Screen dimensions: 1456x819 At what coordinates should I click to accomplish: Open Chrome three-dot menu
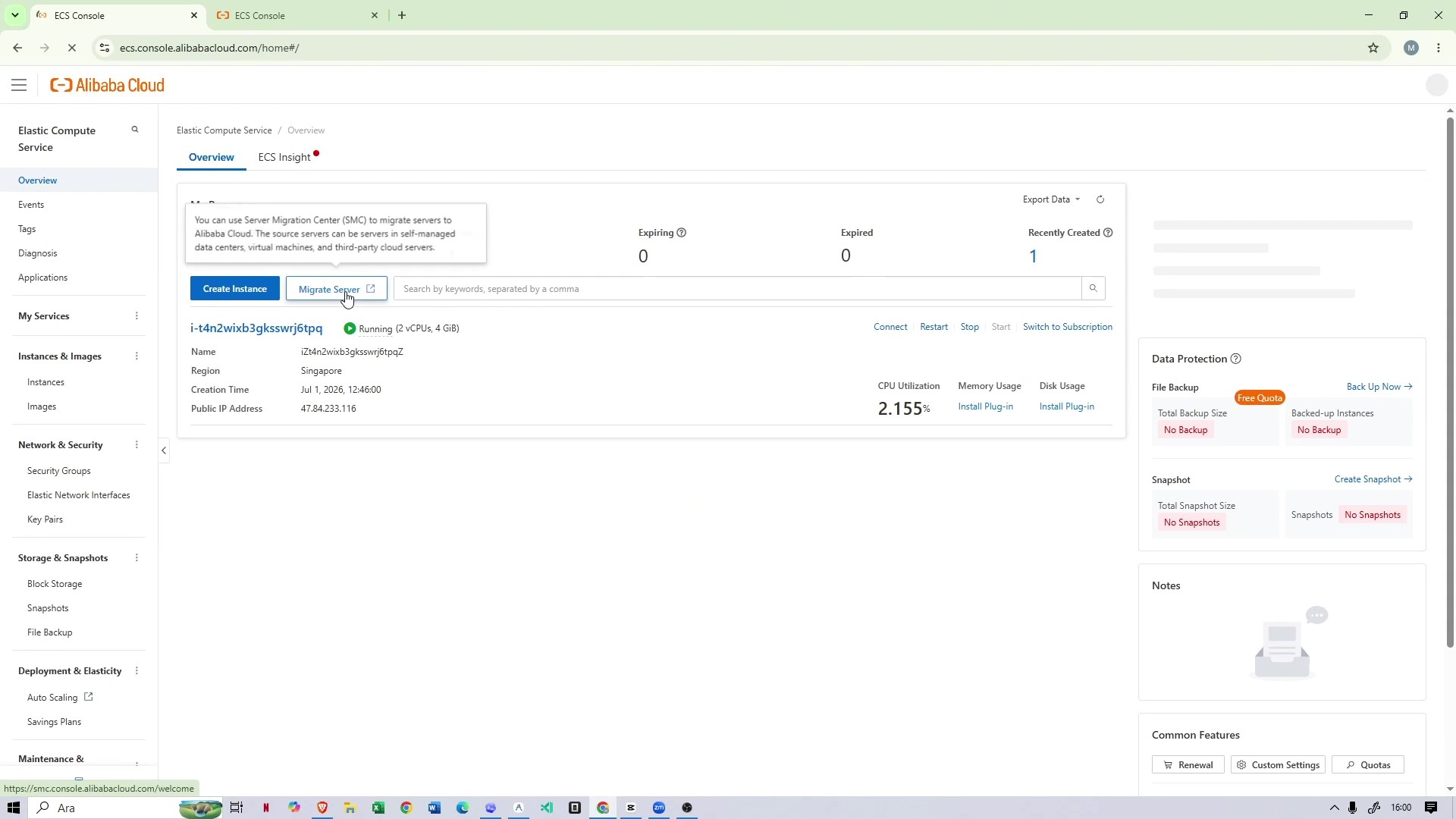(x=1439, y=48)
